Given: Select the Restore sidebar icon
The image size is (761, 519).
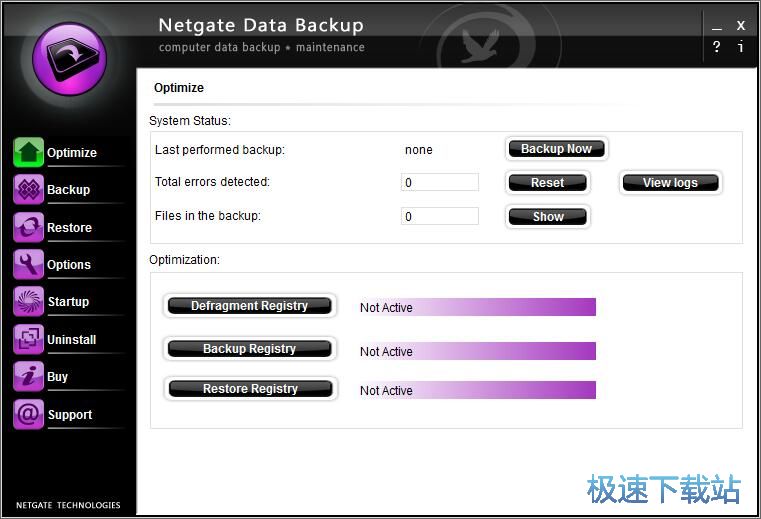Looking at the screenshot, I should (28, 227).
